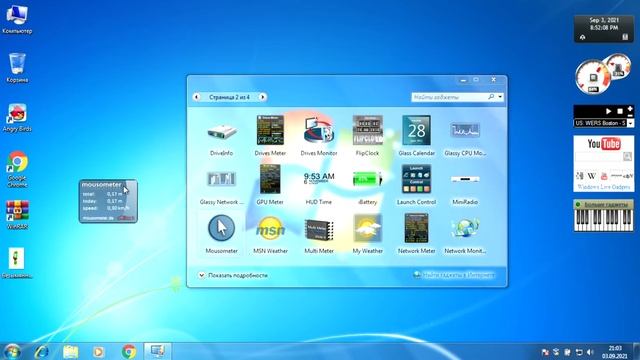Click the gadget search magnifier icon
The height and width of the screenshot is (360, 640).
pos(491,97)
